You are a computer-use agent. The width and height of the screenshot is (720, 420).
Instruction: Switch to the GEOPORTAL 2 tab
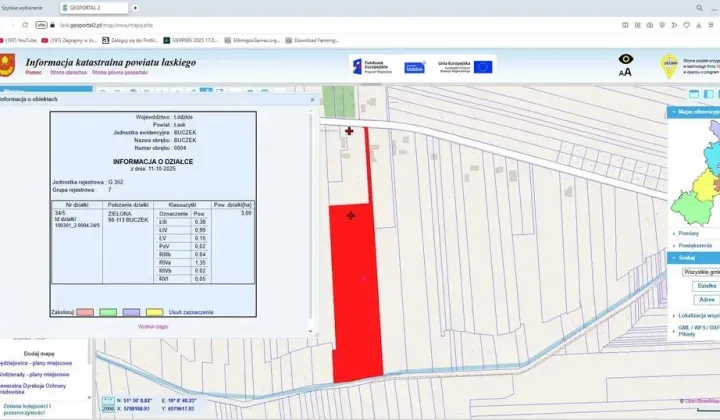click(95, 7)
